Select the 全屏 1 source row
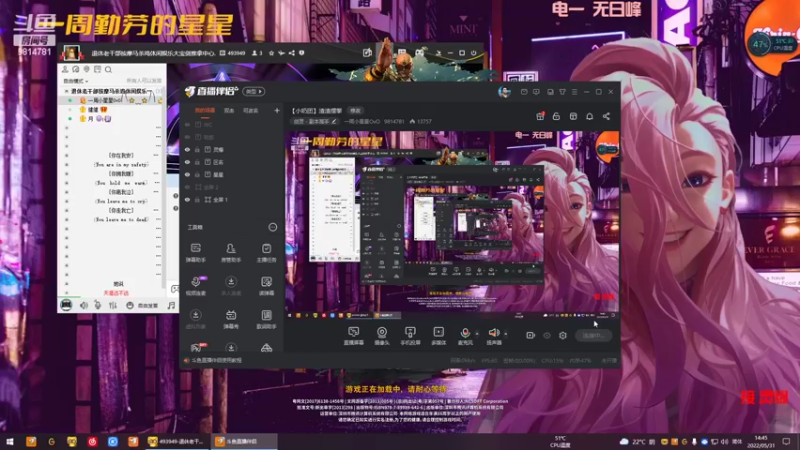800x450 pixels. pos(231,200)
